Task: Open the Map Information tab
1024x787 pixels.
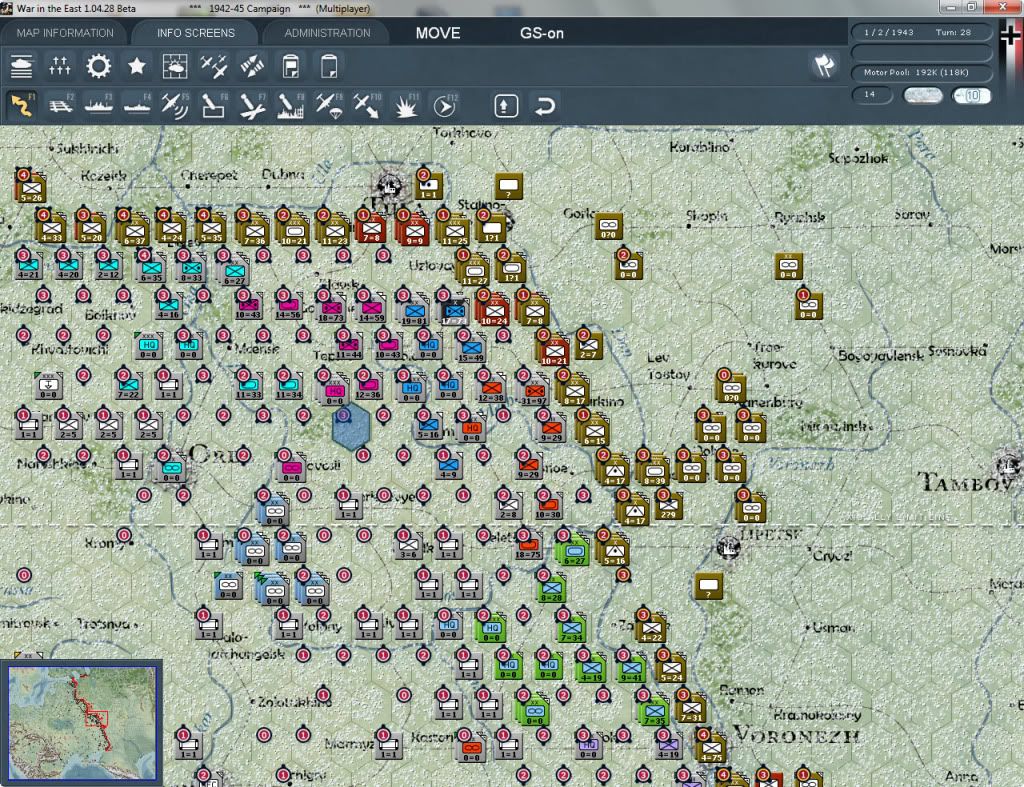Action: 65,33
